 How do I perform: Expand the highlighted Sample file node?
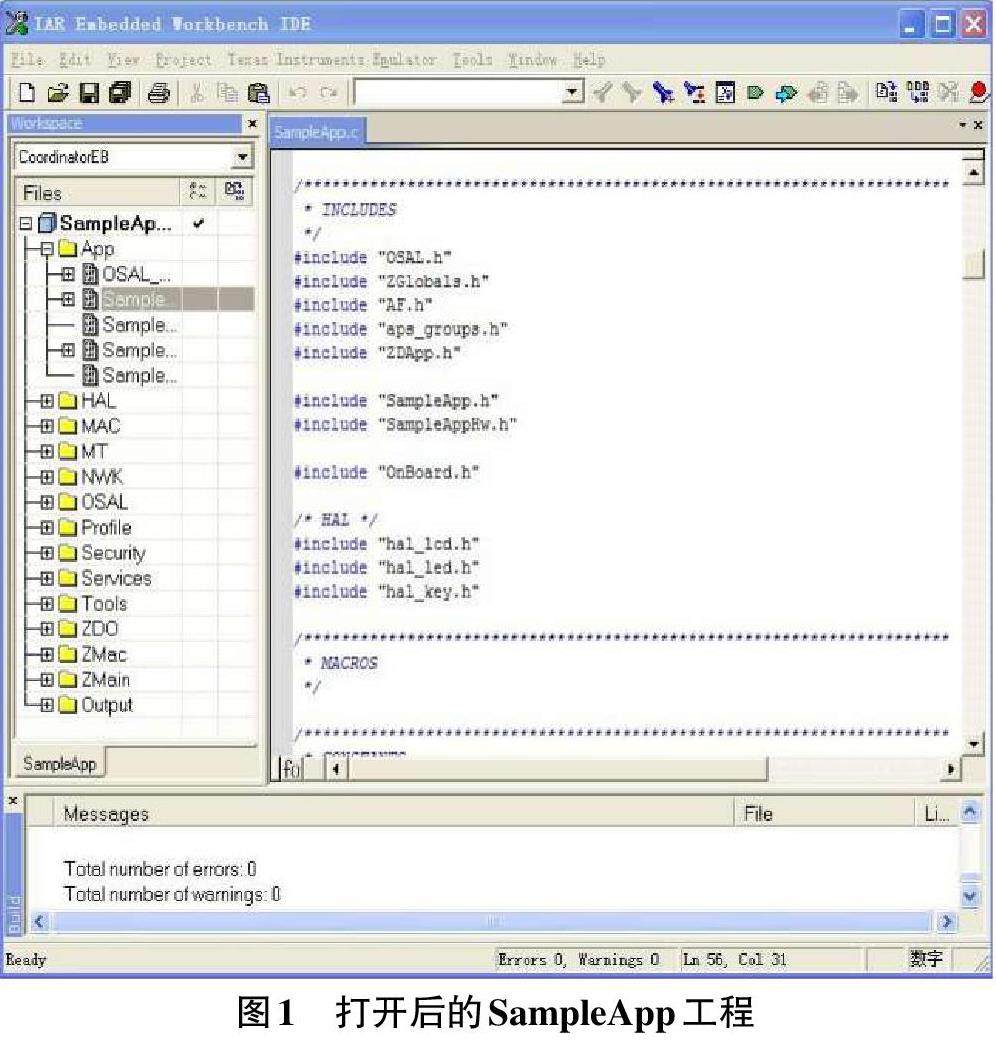pyautogui.click(x=68, y=299)
